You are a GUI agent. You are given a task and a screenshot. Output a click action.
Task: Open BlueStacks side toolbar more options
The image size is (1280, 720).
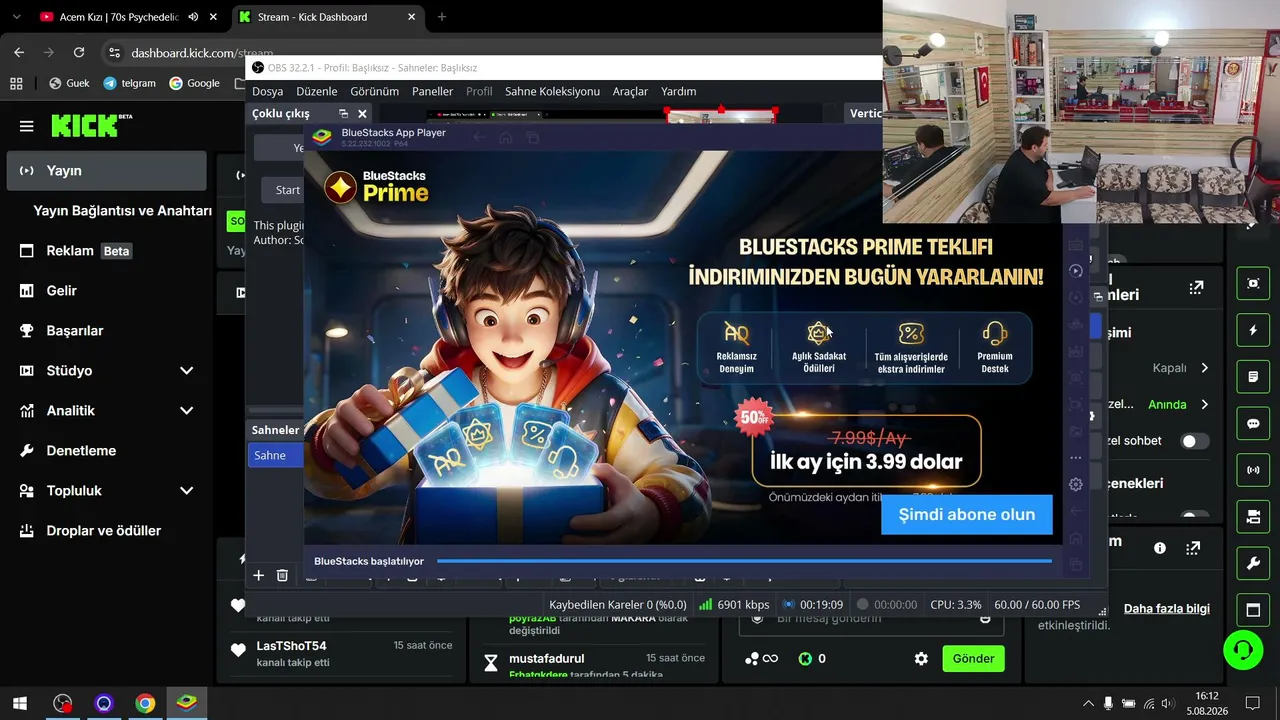click(x=1076, y=458)
